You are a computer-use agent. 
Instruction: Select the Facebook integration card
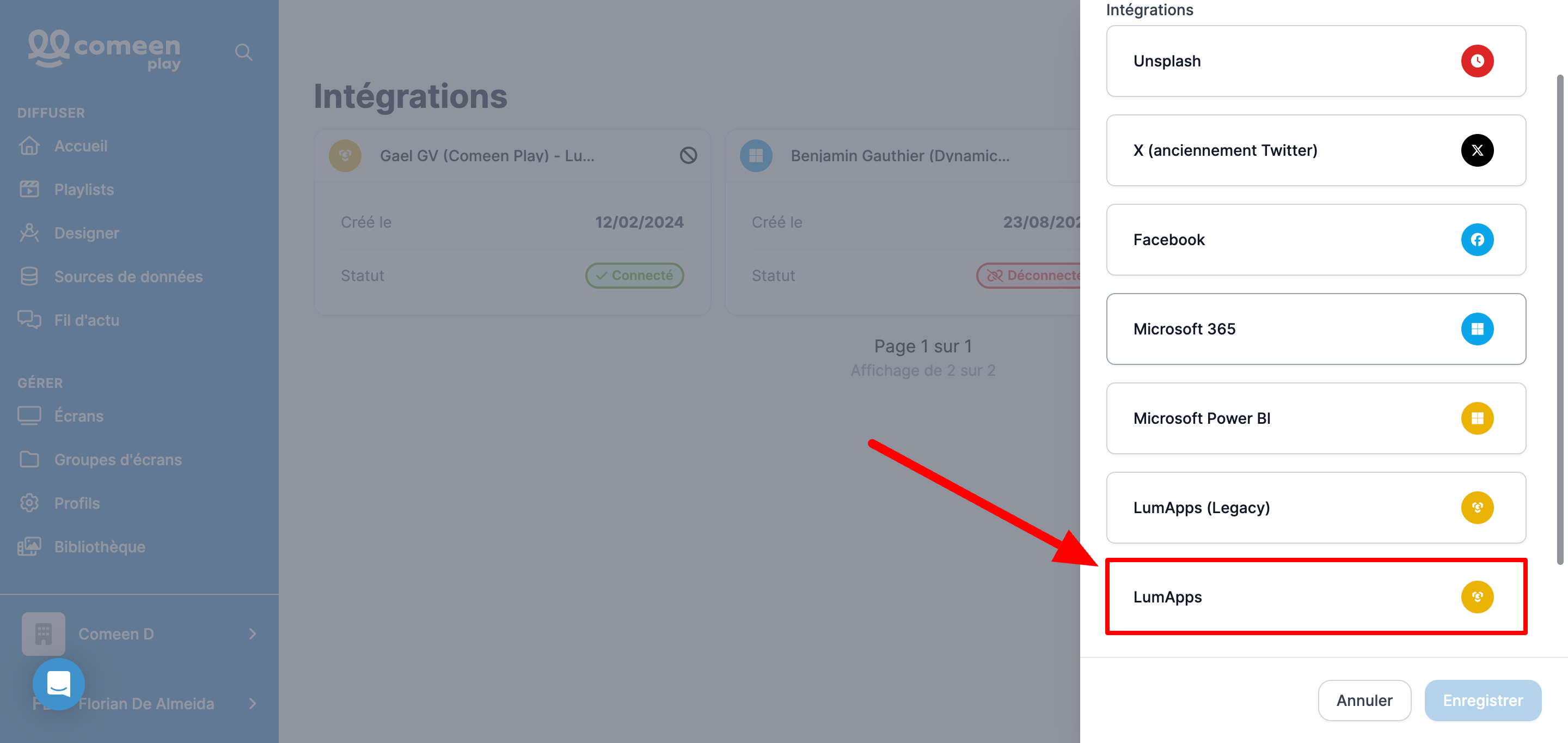point(1315,239)
